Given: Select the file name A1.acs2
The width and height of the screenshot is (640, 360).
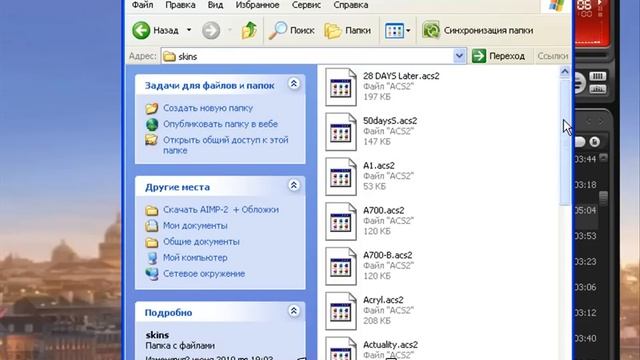Looking at the screenshot, I should (x=379, y=166).
